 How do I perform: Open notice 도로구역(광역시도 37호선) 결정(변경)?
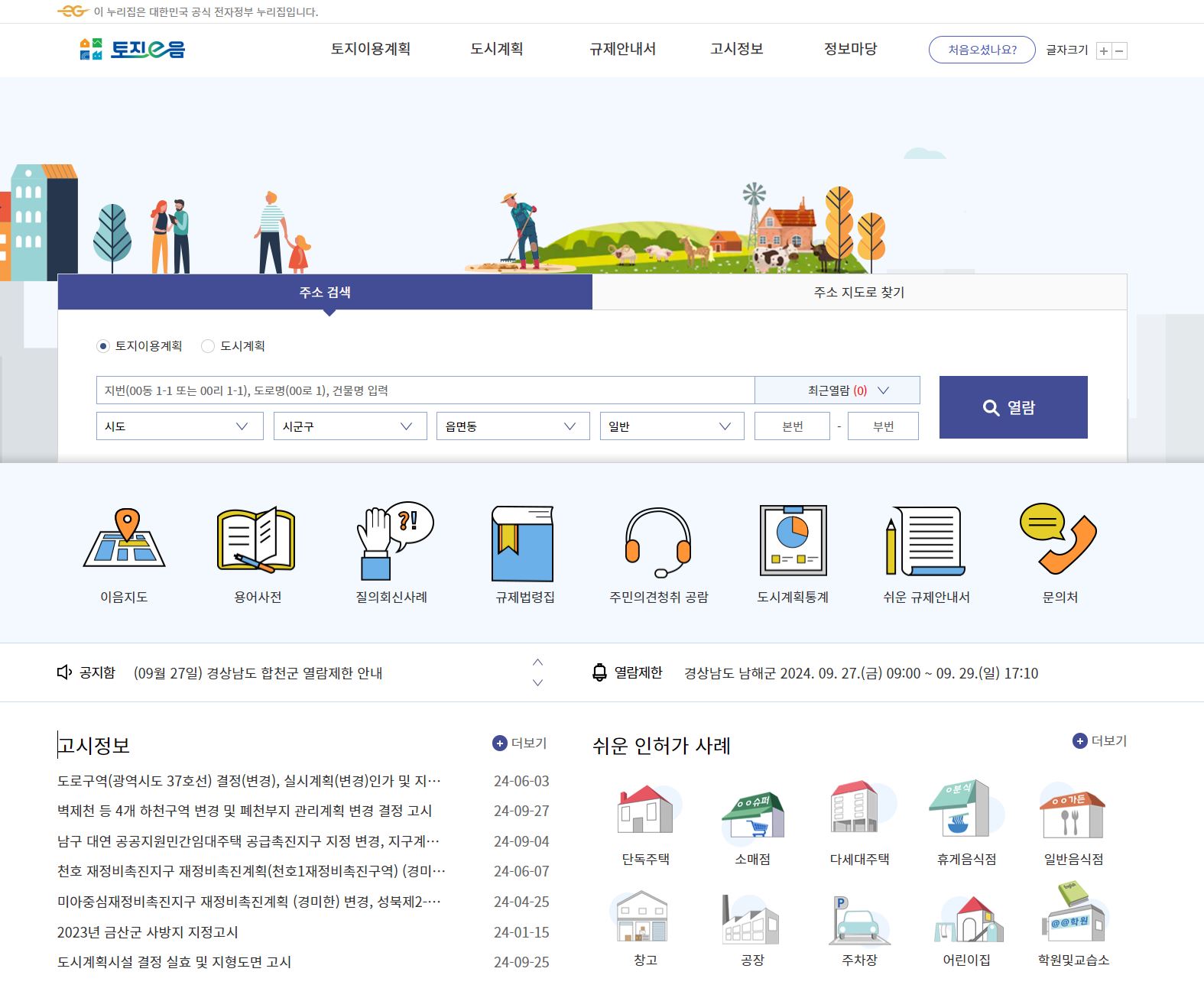point(249,781)
